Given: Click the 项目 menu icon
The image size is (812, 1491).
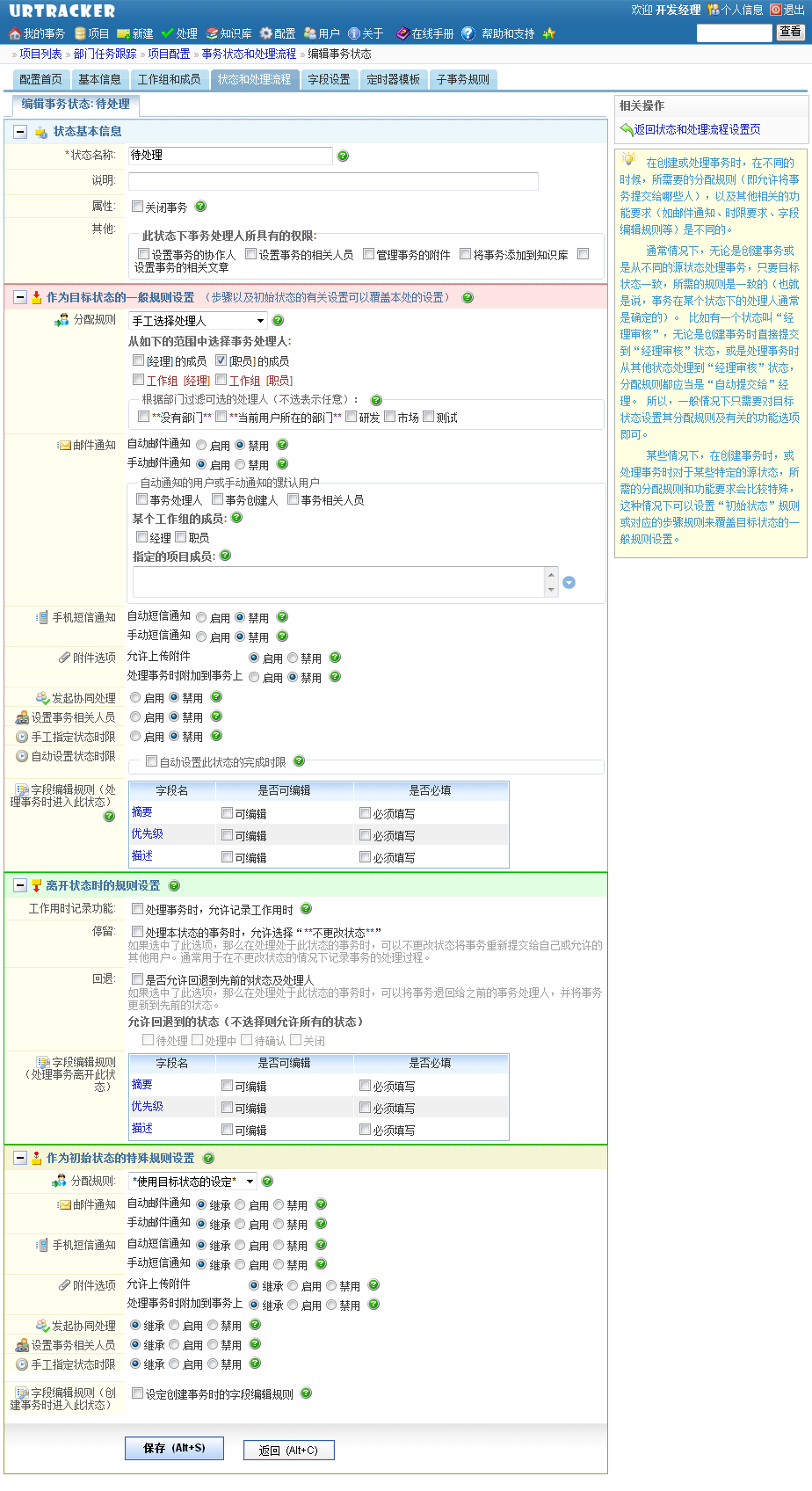Looking at the screenshot, I should (x=80, y=33).
